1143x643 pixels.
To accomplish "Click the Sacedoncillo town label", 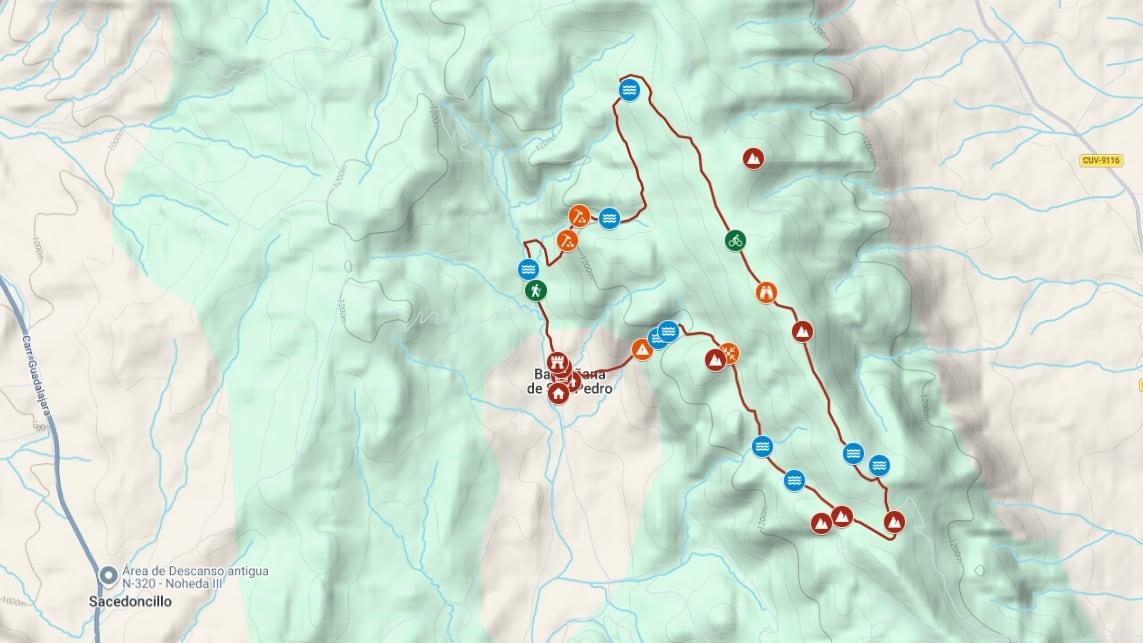I will pos(130,601).
